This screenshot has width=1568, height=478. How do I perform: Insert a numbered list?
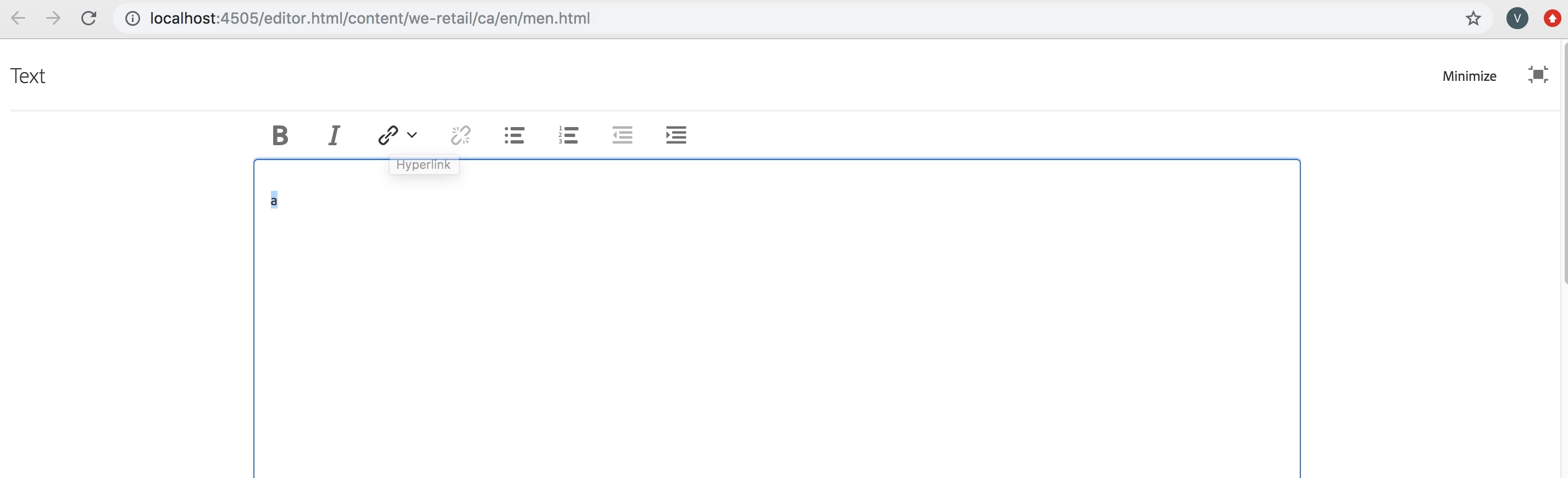coord(568,135)
